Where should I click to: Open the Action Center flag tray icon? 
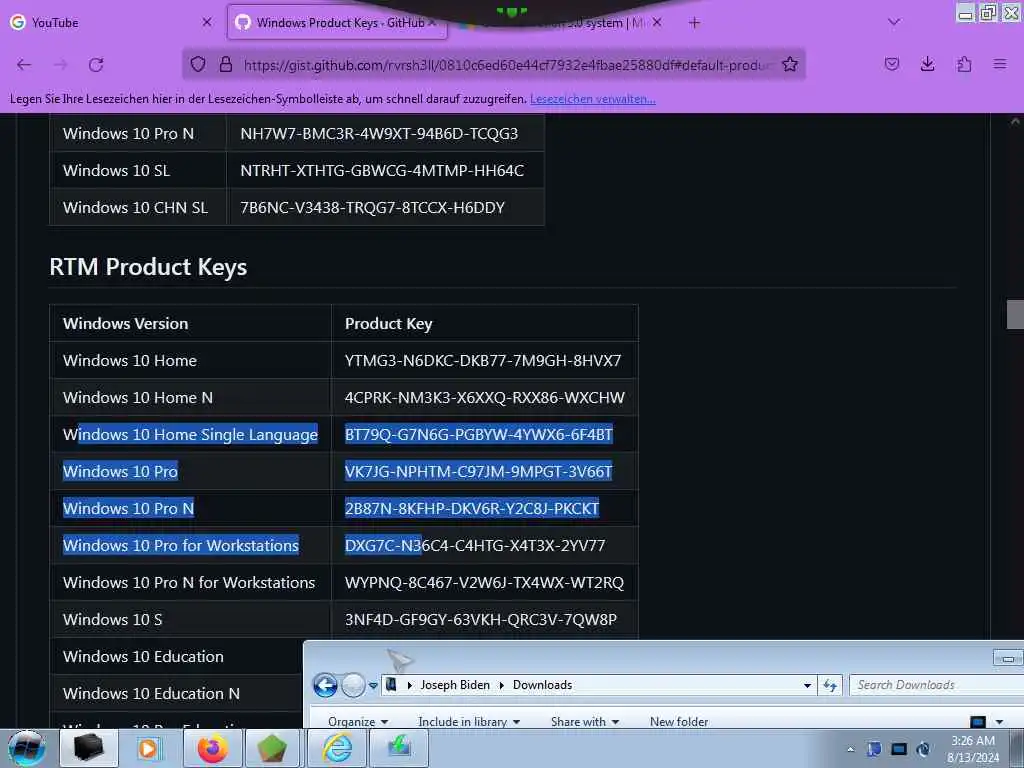(x=874, y=749)
